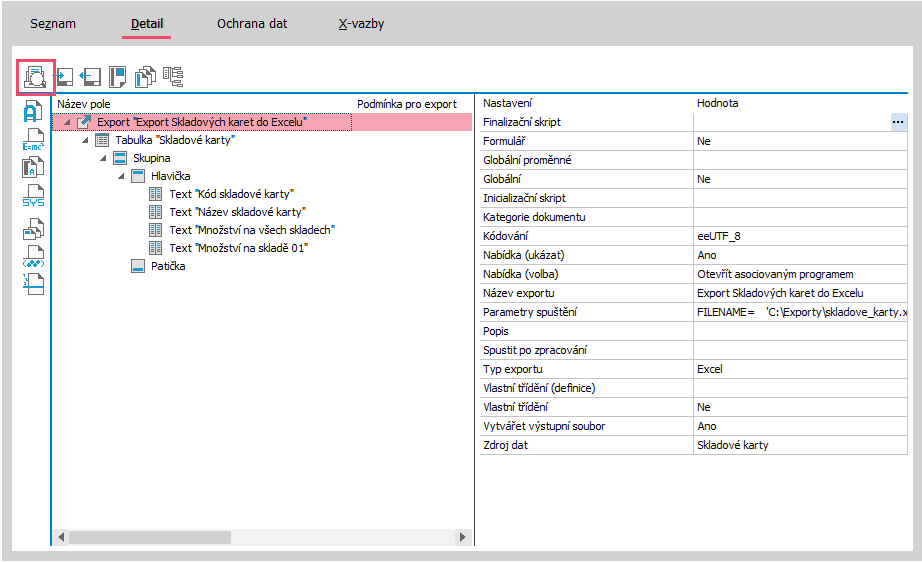Click the sidebar page-break document icon
Screen dimensions: 922x562
pos(33,284)
